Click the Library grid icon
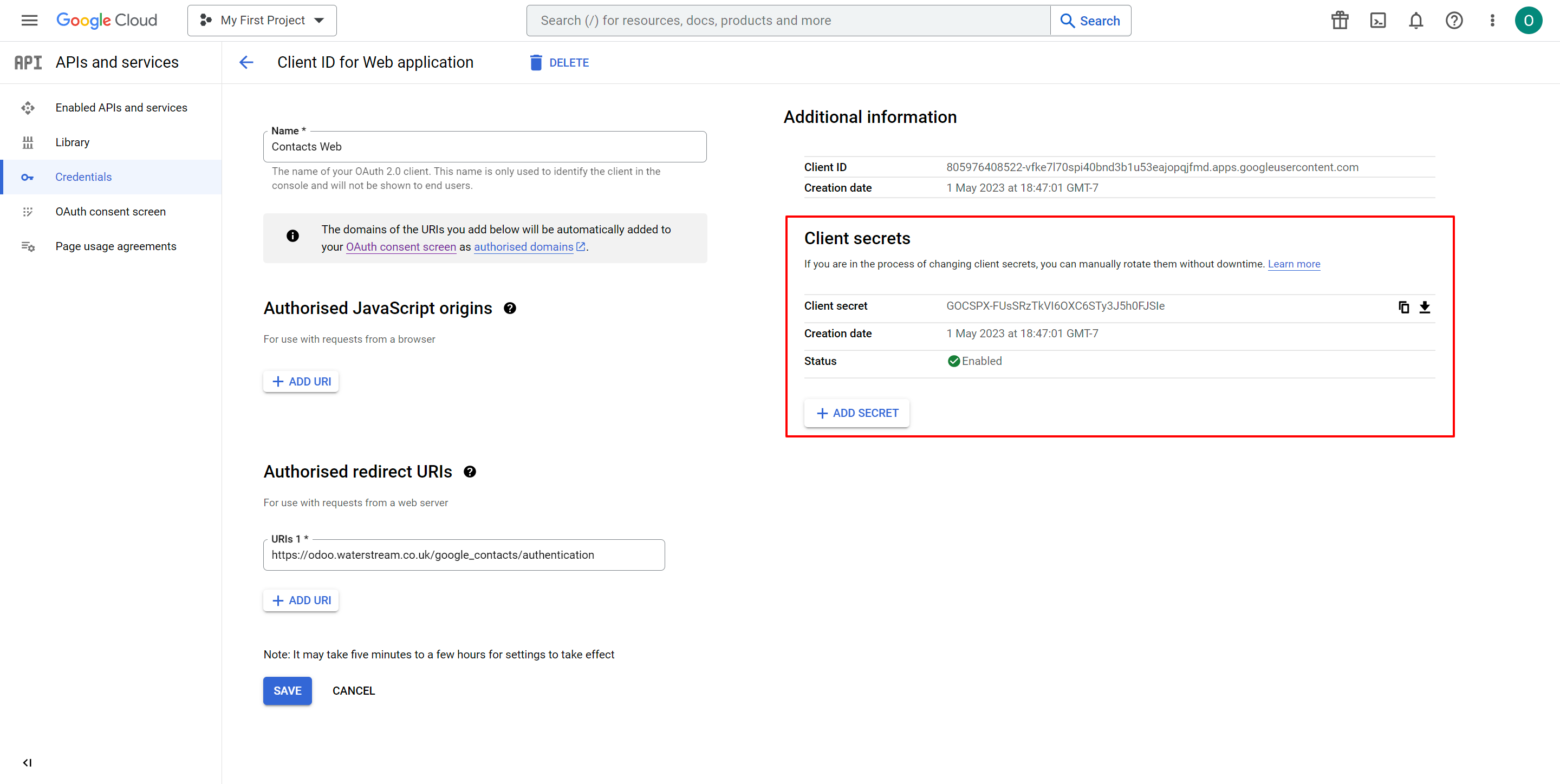1560x784 pixels. click(28, 142)
